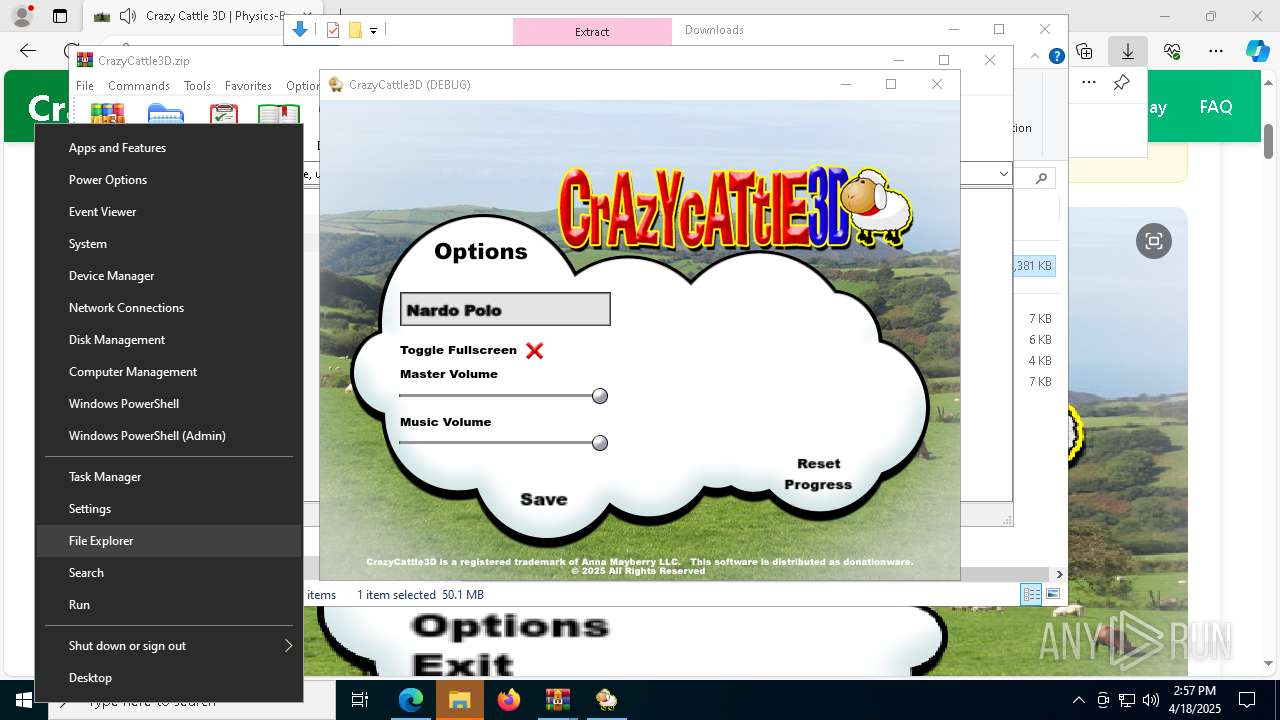Open WinRAR Favorites menu

[x=248, y=86]
